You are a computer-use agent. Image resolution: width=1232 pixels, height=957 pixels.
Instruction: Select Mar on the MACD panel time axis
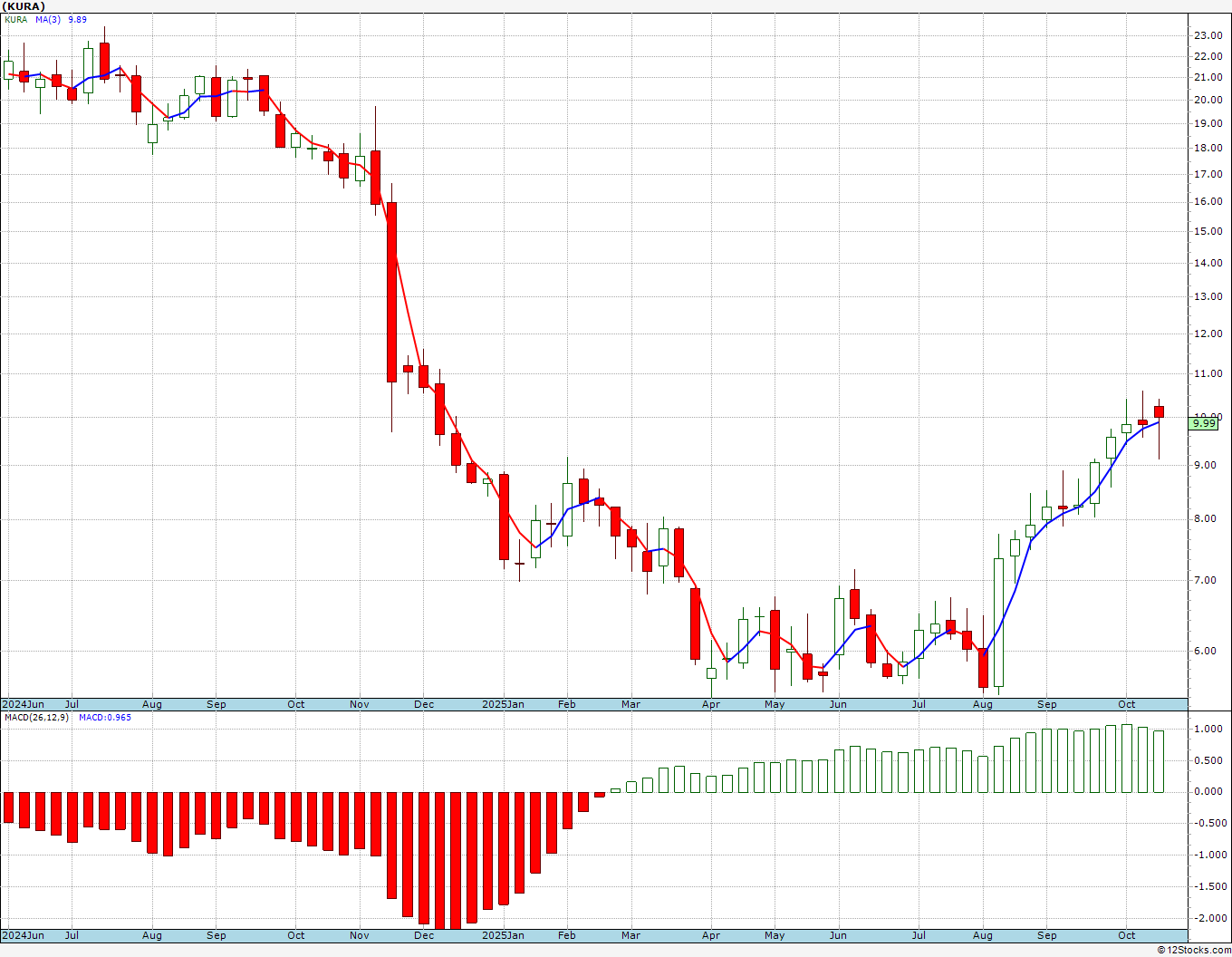[631, 935]
